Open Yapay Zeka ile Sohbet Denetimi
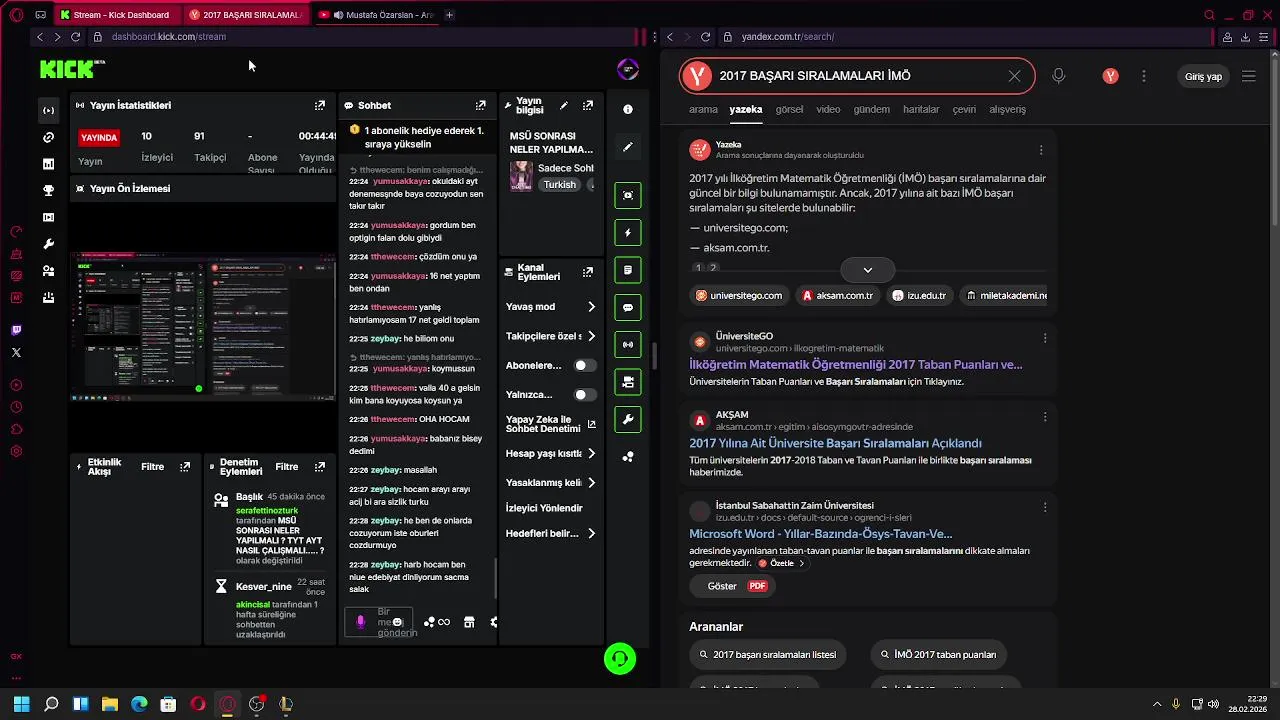The image size is (1280, 720). (x=551, y=424)
